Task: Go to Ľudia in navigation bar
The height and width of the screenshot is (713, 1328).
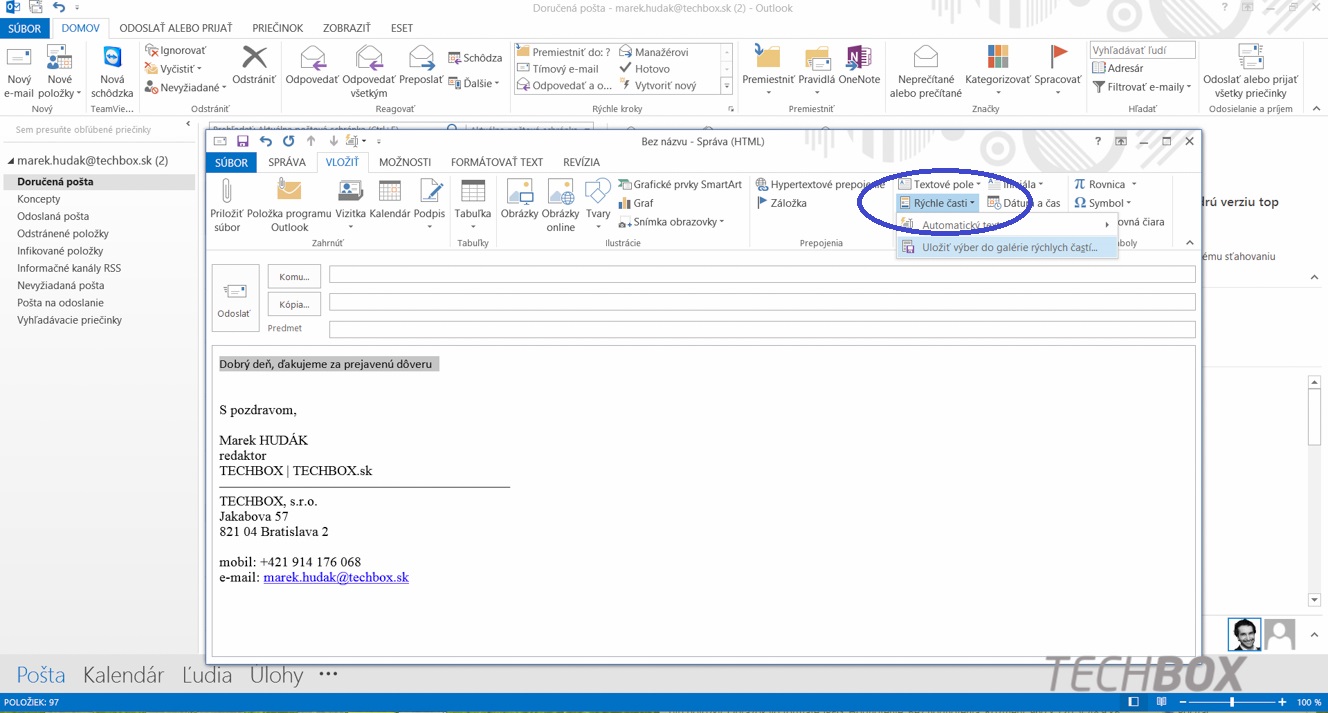Action: pos(207,675)
